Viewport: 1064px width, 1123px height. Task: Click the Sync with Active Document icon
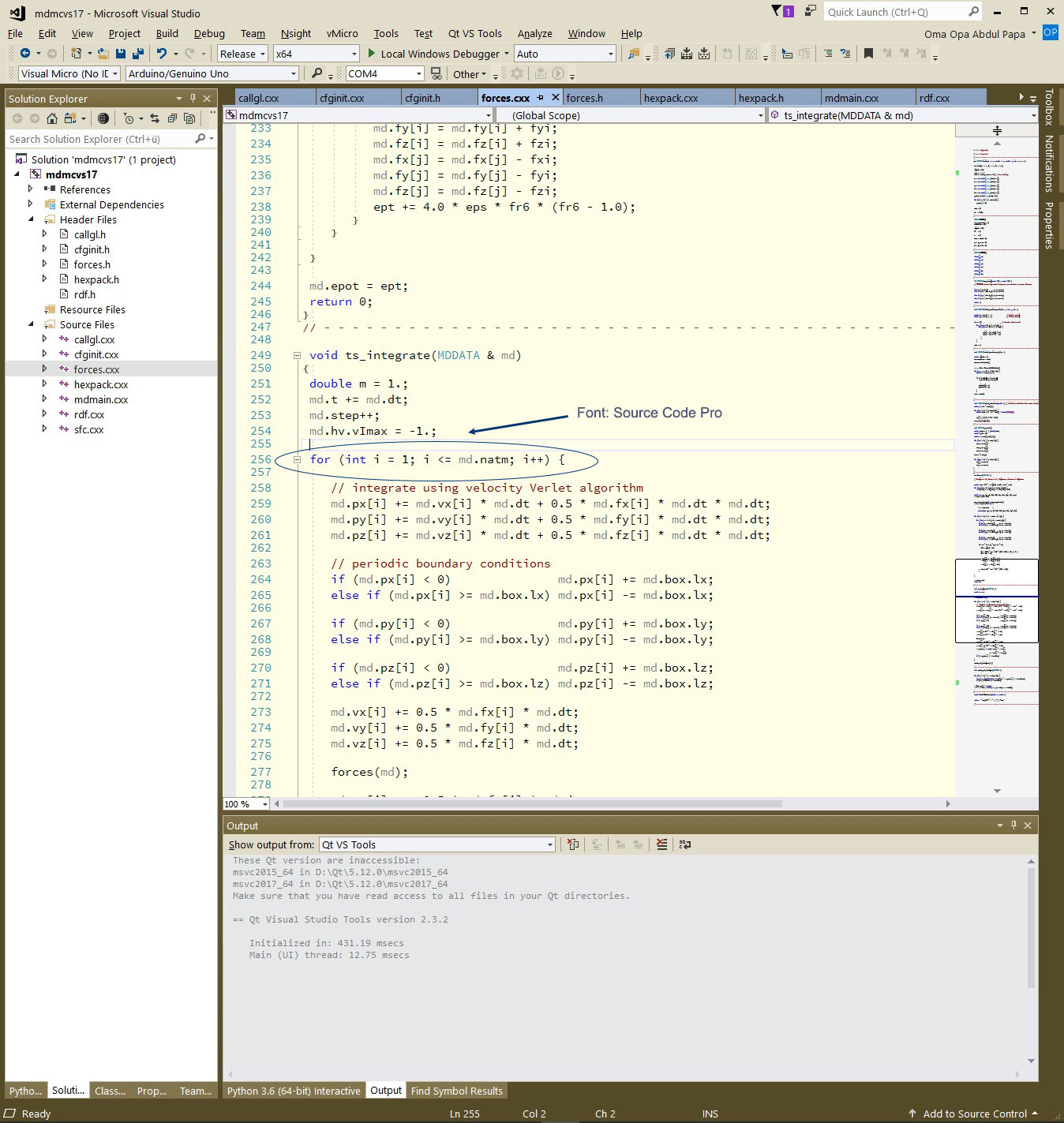[x=155, y=118]
